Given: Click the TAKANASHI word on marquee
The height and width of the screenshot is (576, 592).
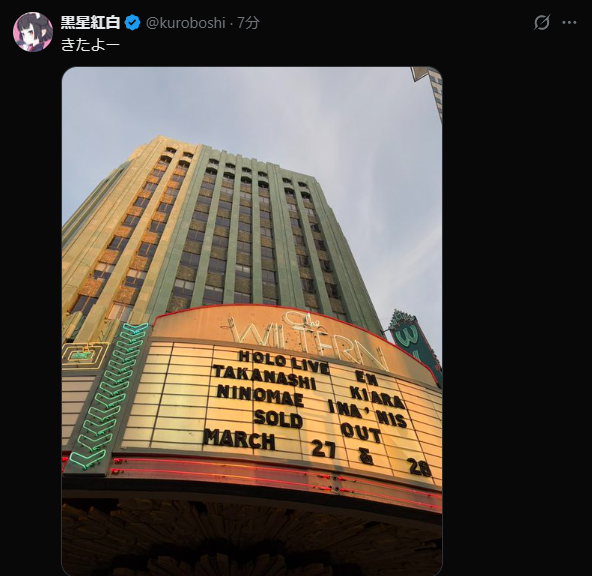Looking at the screenshot, I should (264, 377).
